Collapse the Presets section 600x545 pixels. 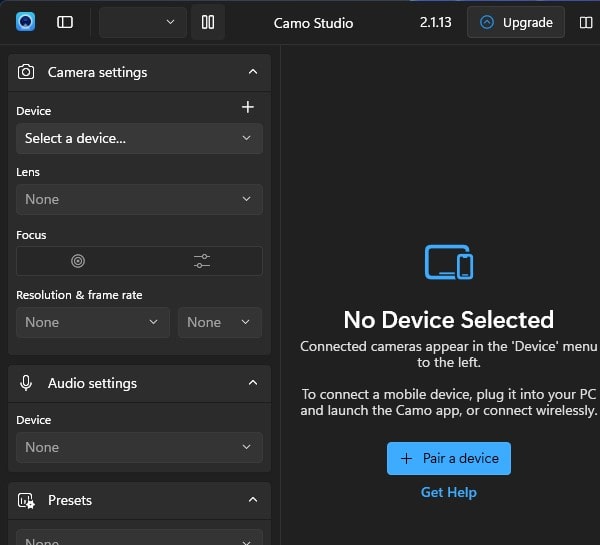point(253,500)
